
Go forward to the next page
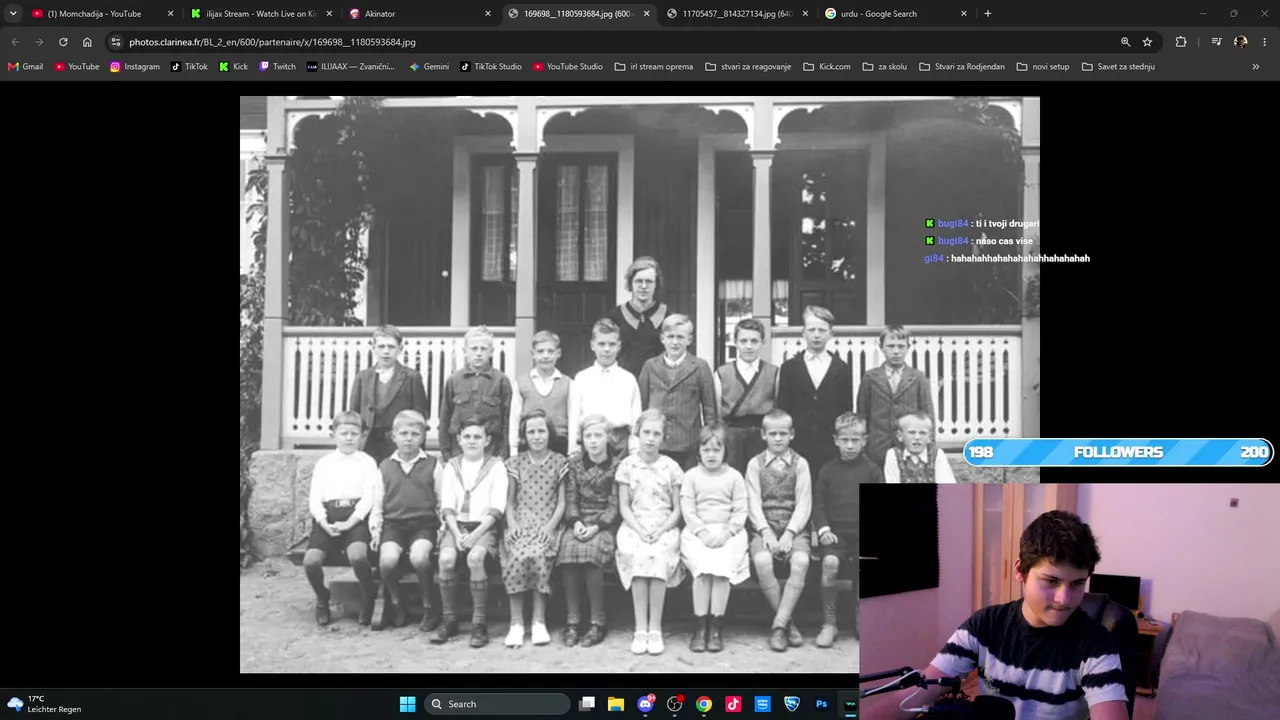pos(39,42)
